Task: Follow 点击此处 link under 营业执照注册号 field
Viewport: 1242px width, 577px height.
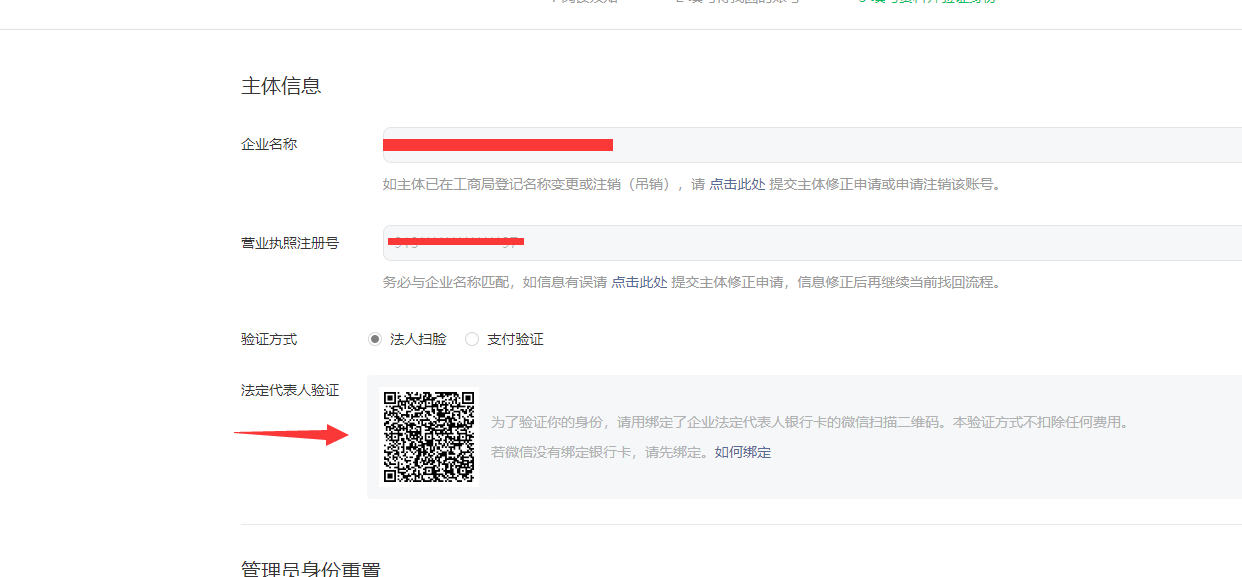Action: pyautogui.click(x=639, y=282)
